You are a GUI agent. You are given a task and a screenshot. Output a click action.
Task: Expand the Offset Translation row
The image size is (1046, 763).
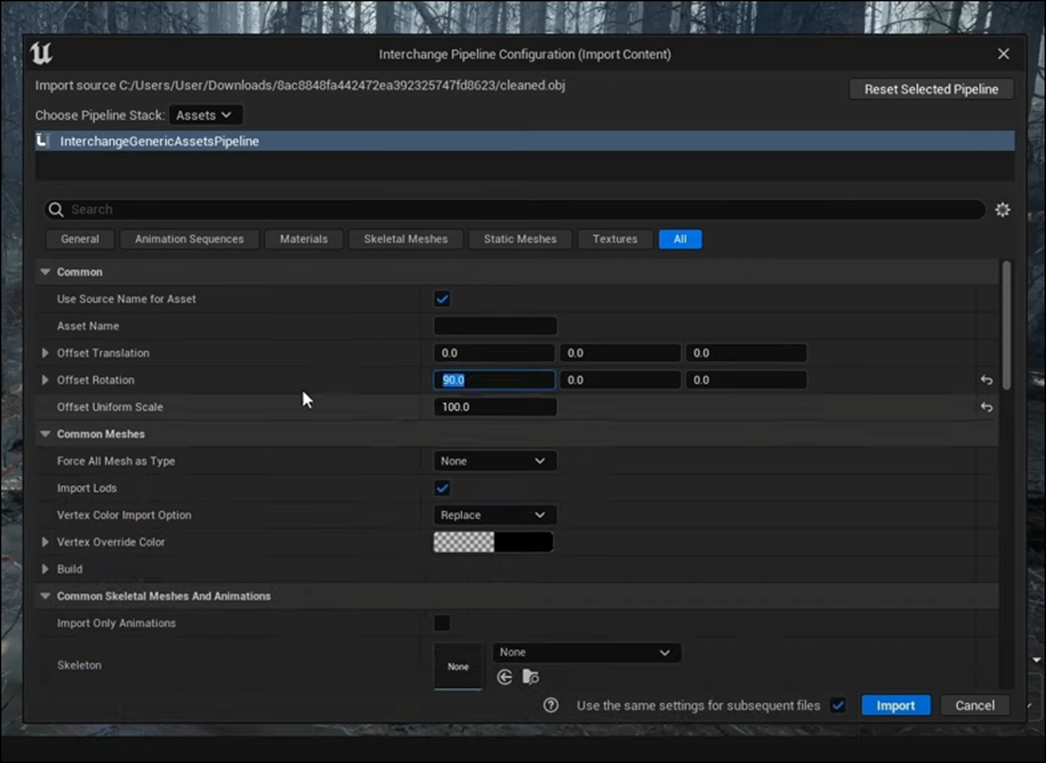point(45,353)
